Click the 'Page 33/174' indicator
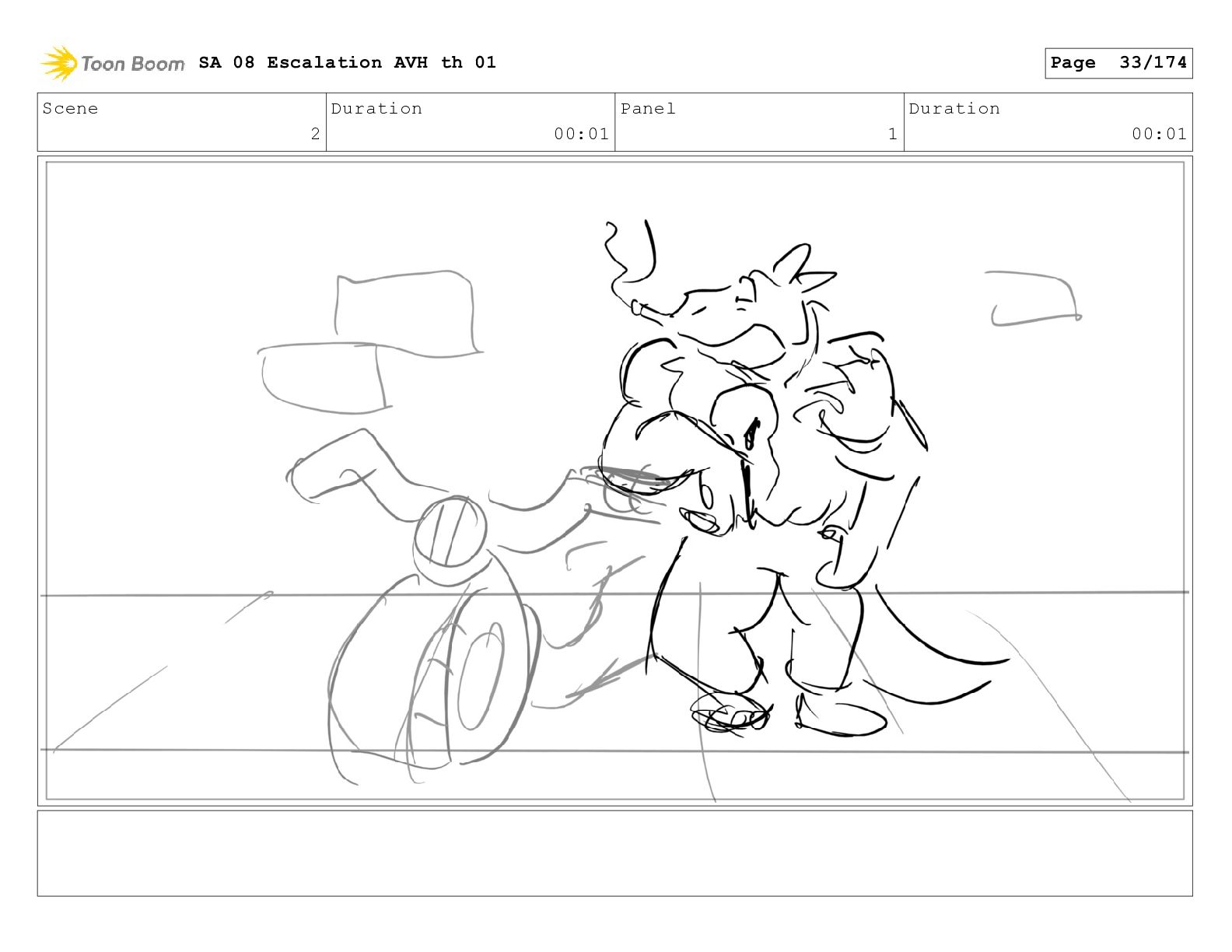Viewport: 1232px width, 952px height. pos(1118,63)
